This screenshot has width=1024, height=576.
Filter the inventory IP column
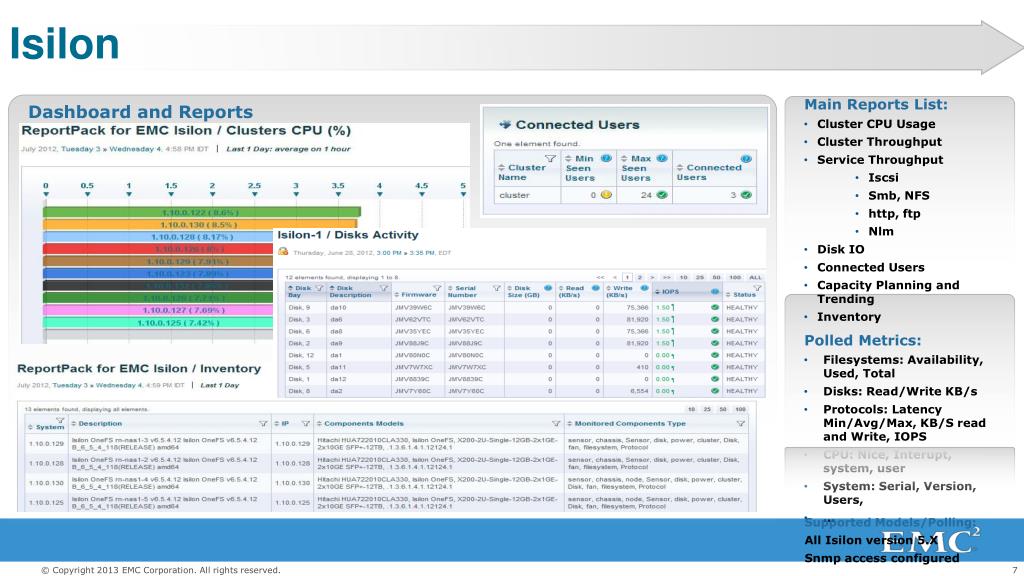[306, 423]
